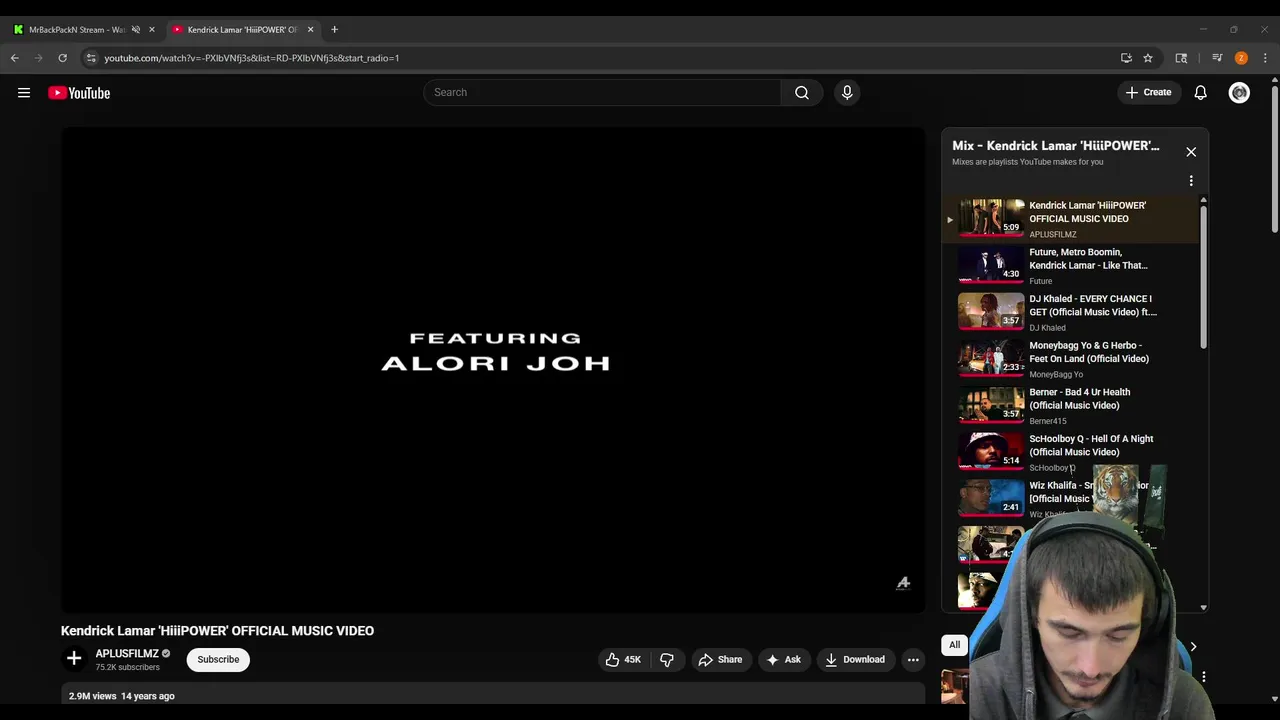Select Berner Bad 4 Ur Health title

[1079, 399]
